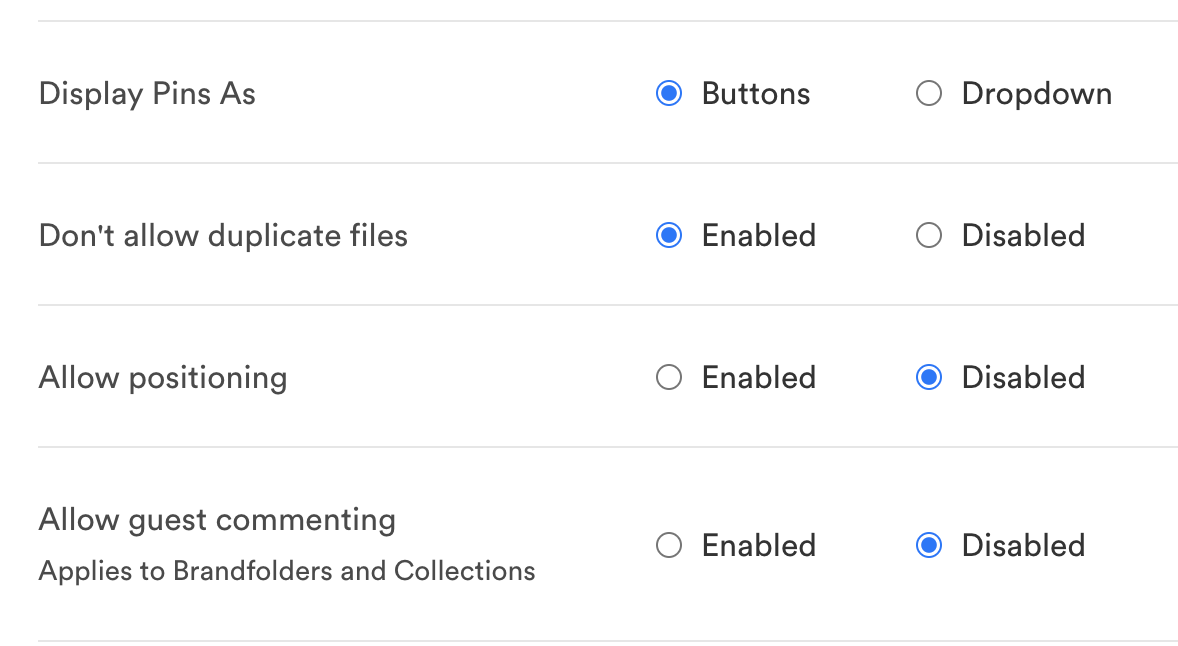
Task: Enable the Don't allow duplicate files radio
Action: pyautogui.click(x=668, y=236)
